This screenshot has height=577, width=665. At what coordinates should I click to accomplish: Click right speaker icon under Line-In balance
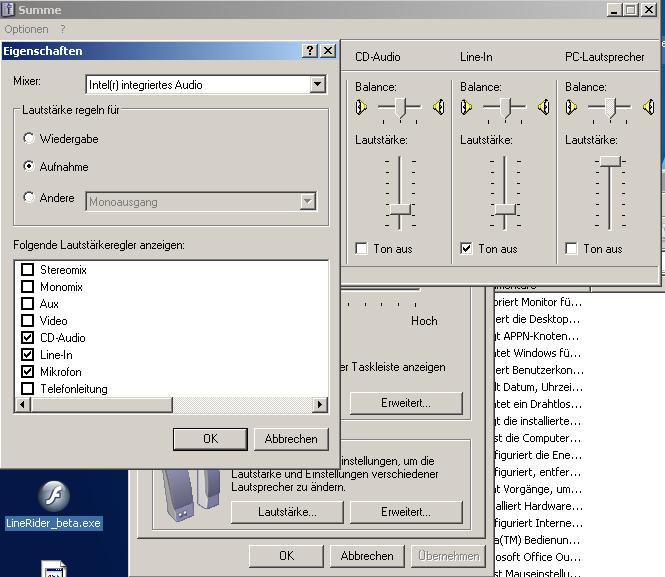tap(543, 106)
